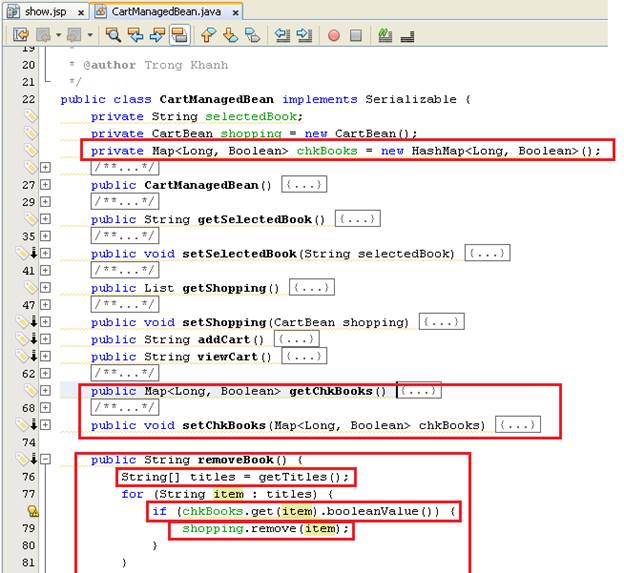Close the CartManagedBean.java tab

point(236,13)
